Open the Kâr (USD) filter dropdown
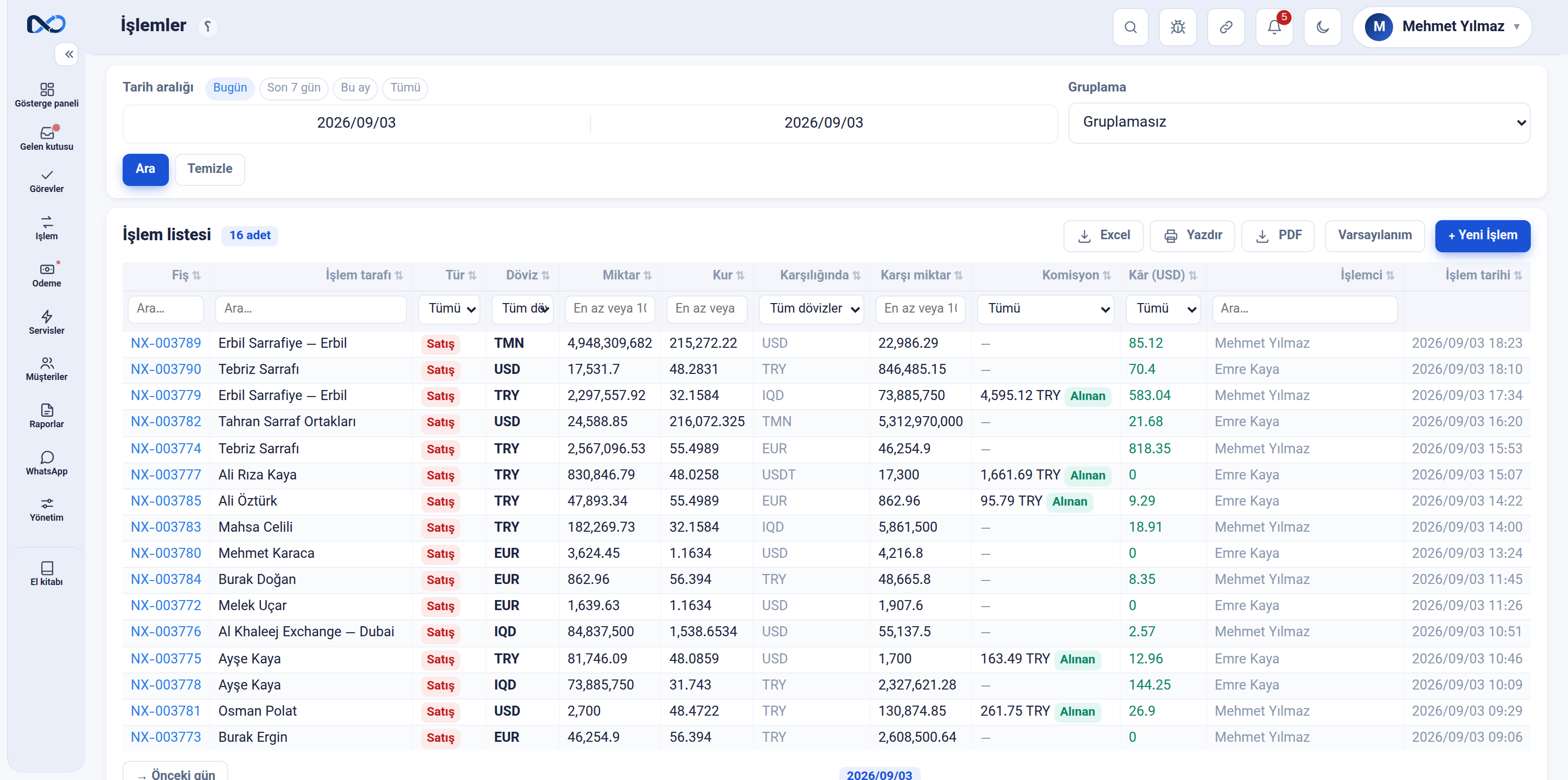The image size is (1568, 780). (x=1163, y=309)
